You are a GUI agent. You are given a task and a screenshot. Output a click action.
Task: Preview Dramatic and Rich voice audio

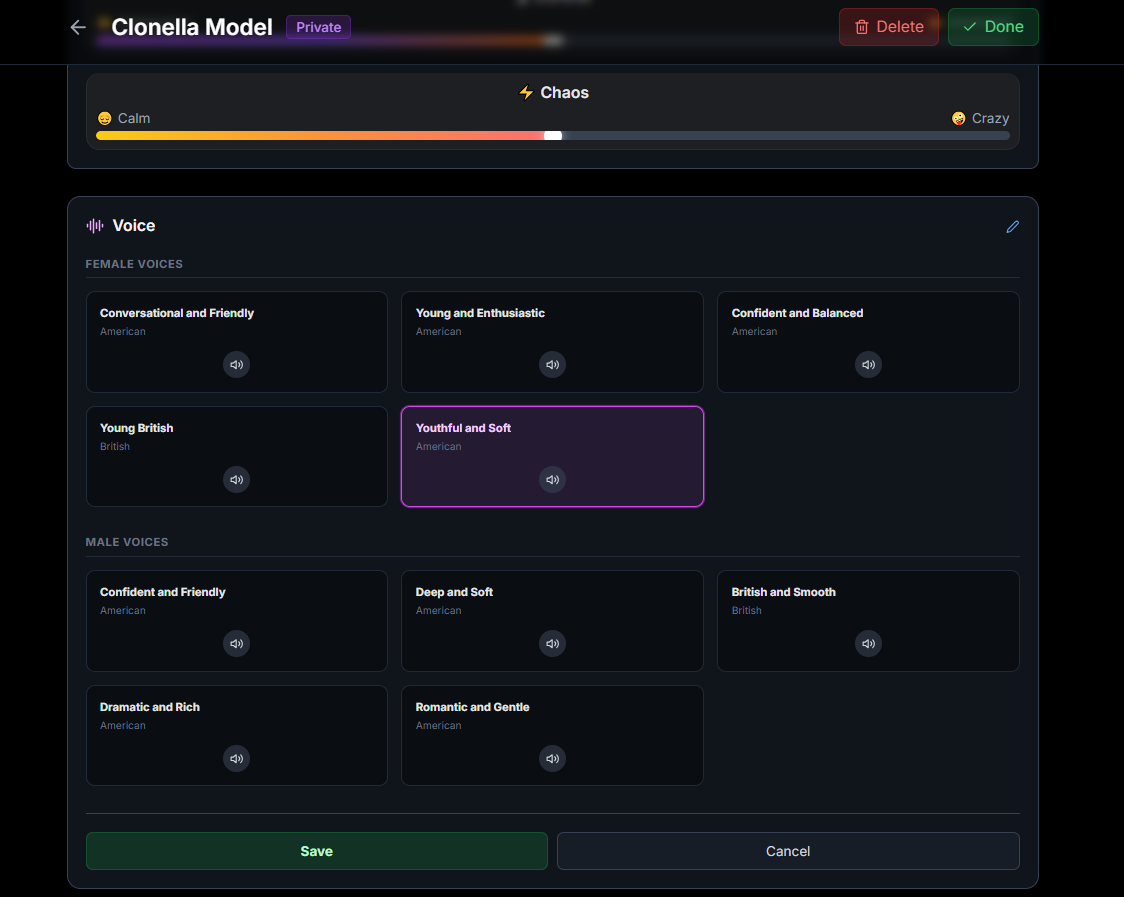pyautogui.click(x=236, y=759)
